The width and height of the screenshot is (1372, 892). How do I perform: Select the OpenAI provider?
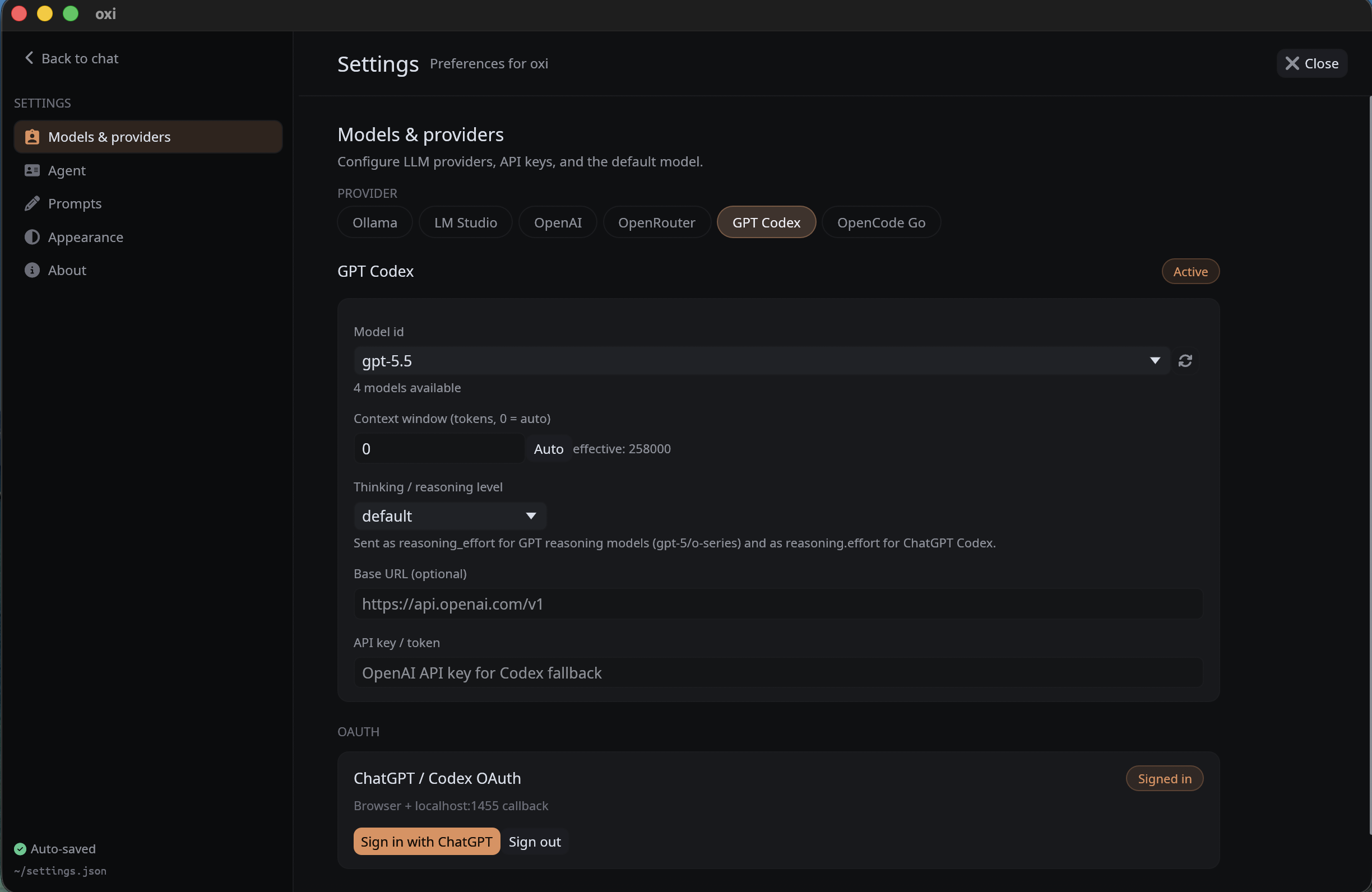coord(558,222)
